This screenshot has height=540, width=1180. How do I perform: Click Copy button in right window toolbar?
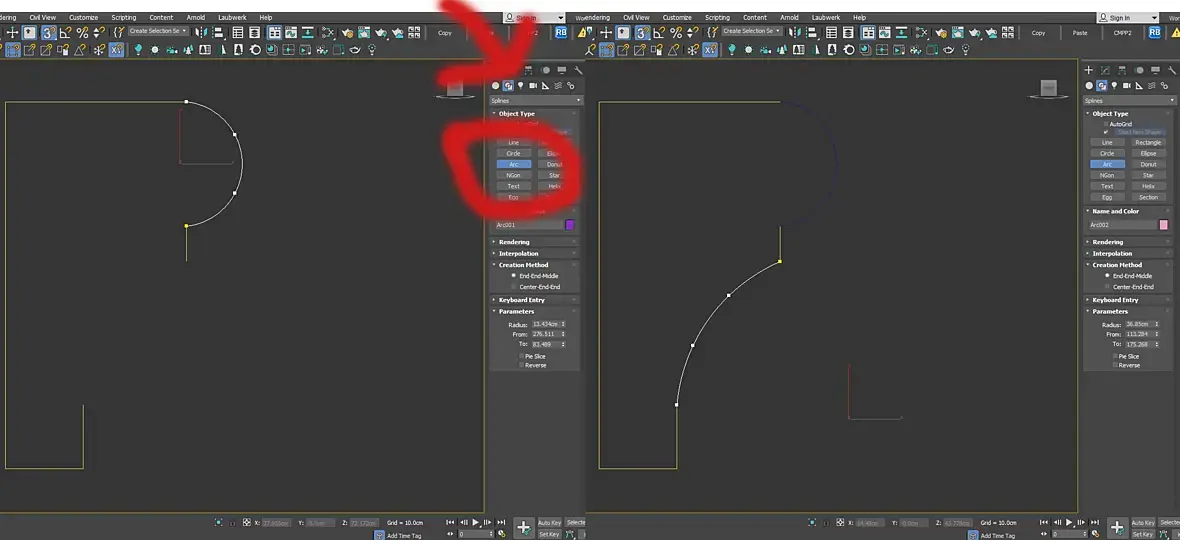(x=1039, y=32)
